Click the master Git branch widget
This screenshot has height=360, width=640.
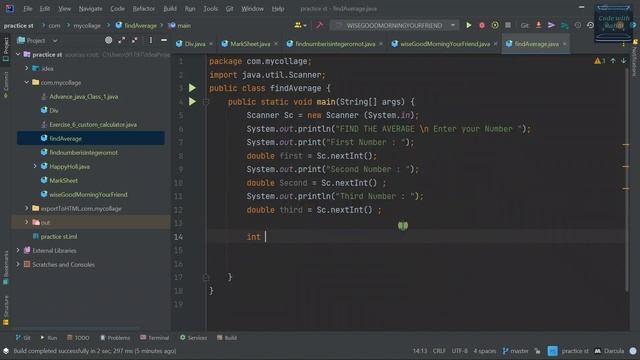coord(515,351)
